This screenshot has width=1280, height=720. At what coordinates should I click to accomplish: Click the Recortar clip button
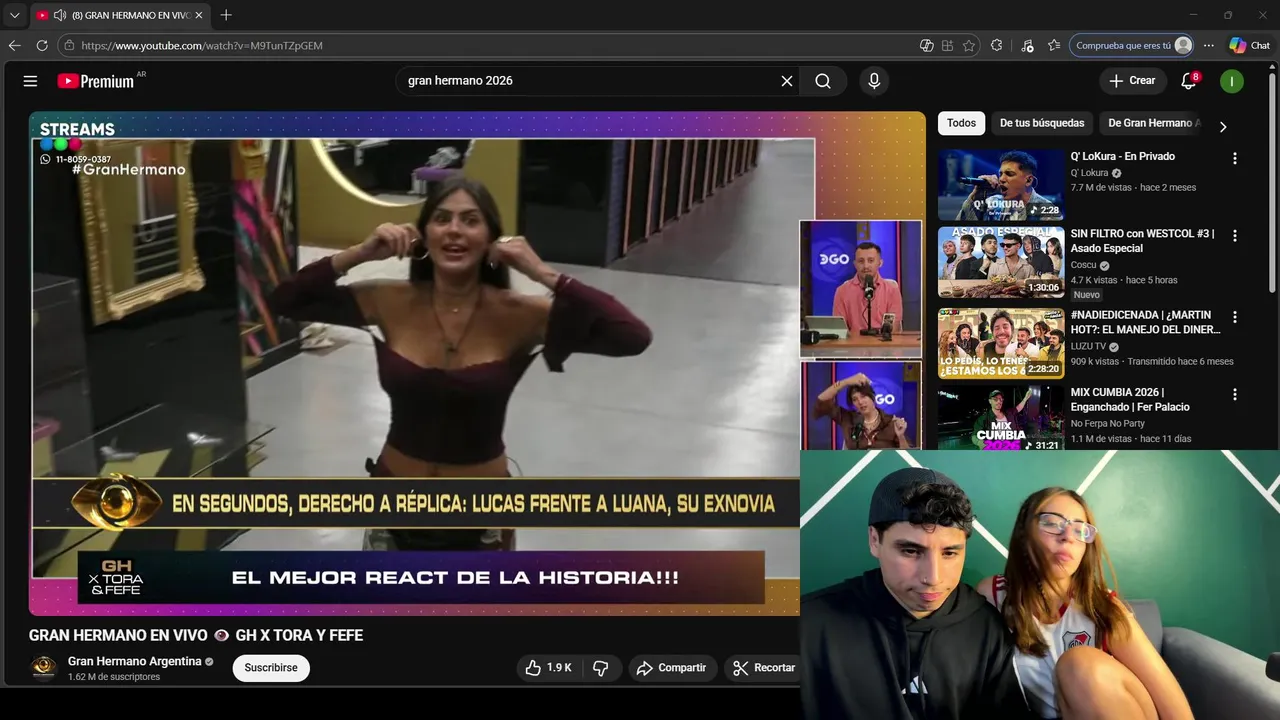[764, 668]
